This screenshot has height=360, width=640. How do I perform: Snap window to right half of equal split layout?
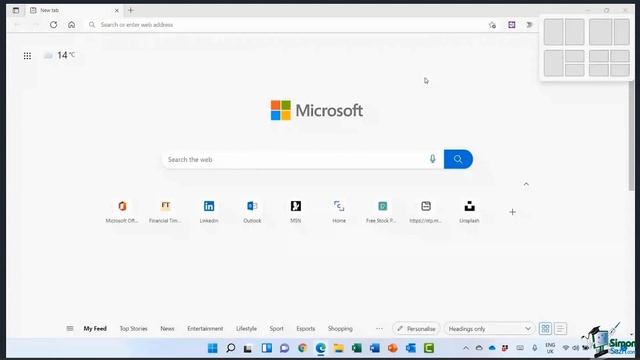(x=574, y=32)
